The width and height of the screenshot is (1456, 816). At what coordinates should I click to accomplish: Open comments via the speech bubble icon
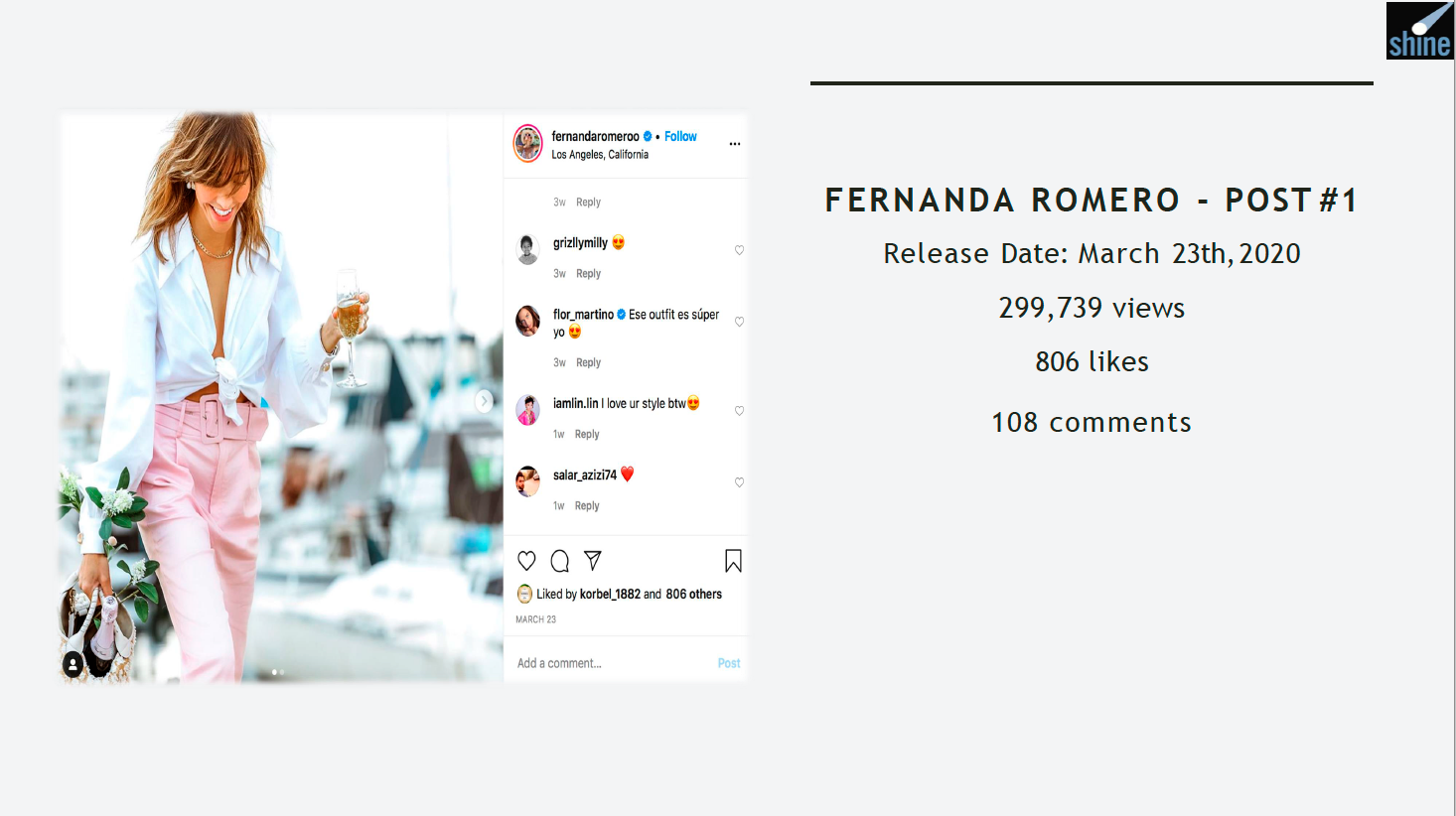coord(560,561)
